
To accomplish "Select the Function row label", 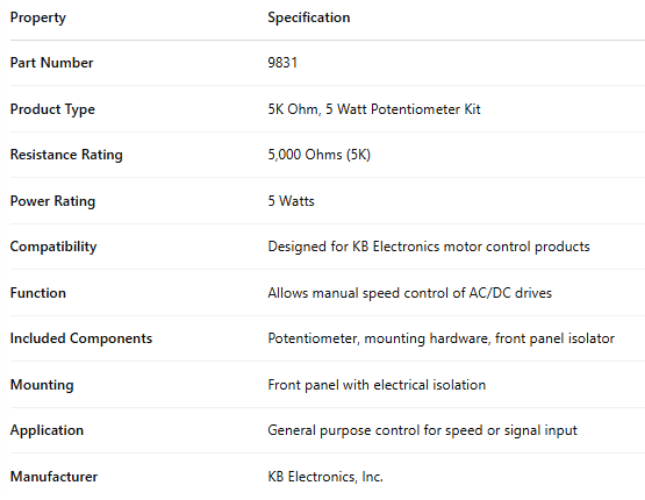I will pos(38,293).
